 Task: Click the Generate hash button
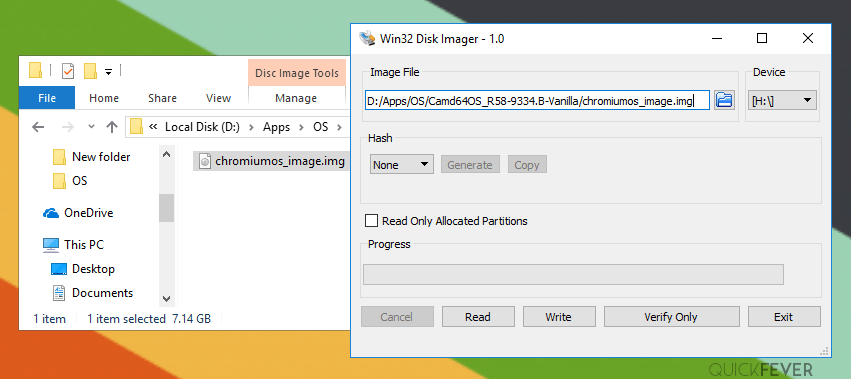point(470,165)
